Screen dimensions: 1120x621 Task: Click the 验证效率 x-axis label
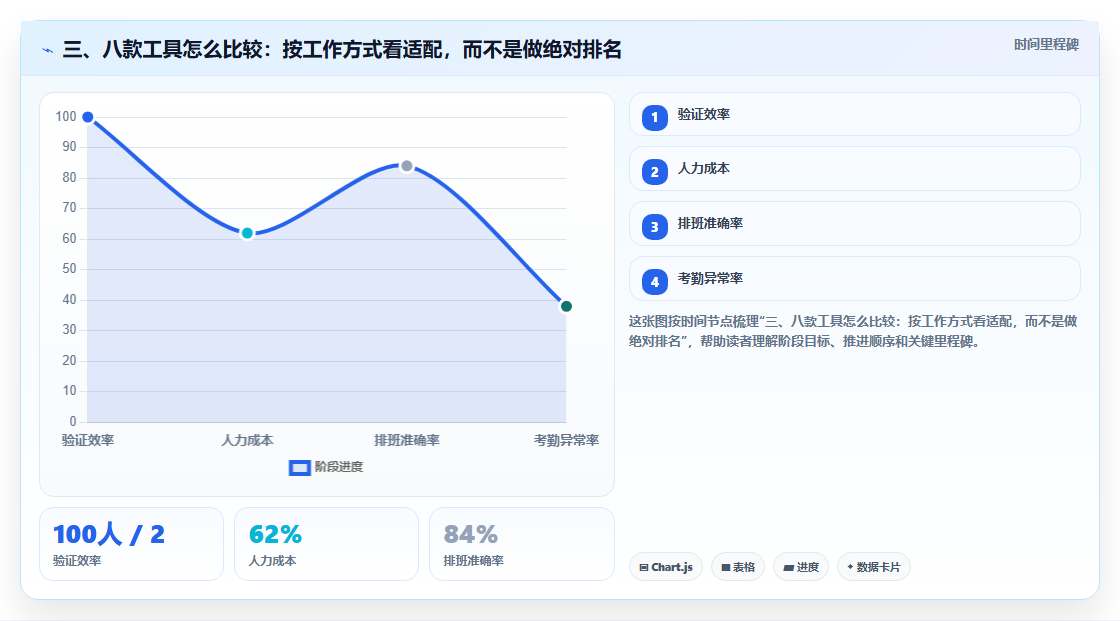pyautogui.click(x=88, y=440)
